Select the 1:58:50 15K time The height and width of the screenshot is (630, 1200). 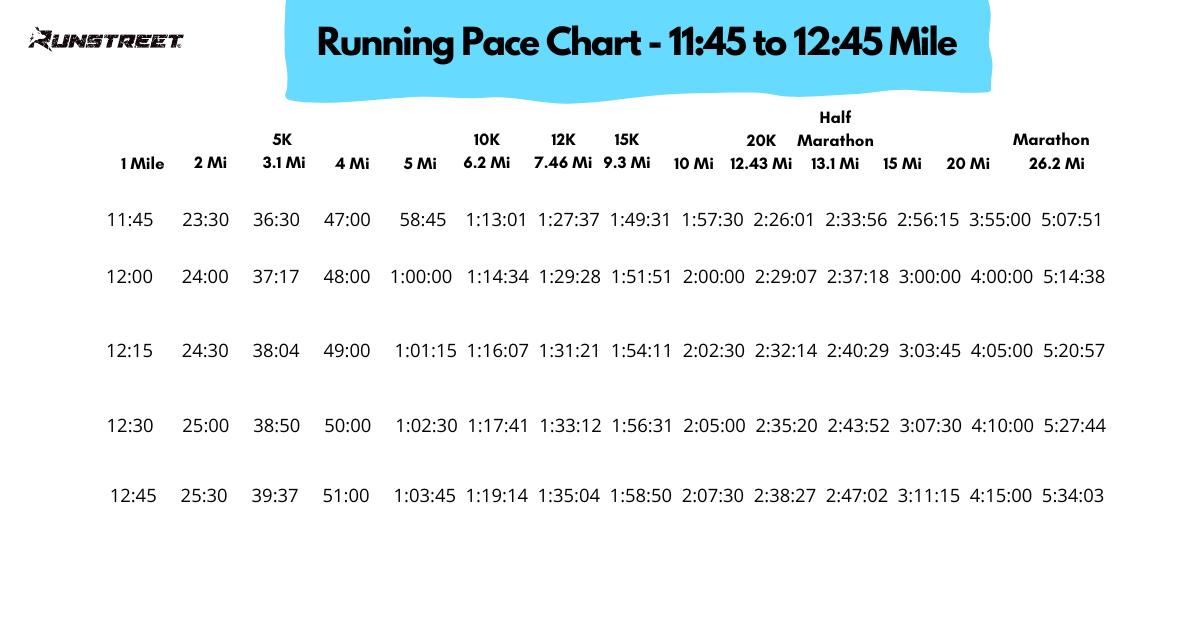(642, 495)
